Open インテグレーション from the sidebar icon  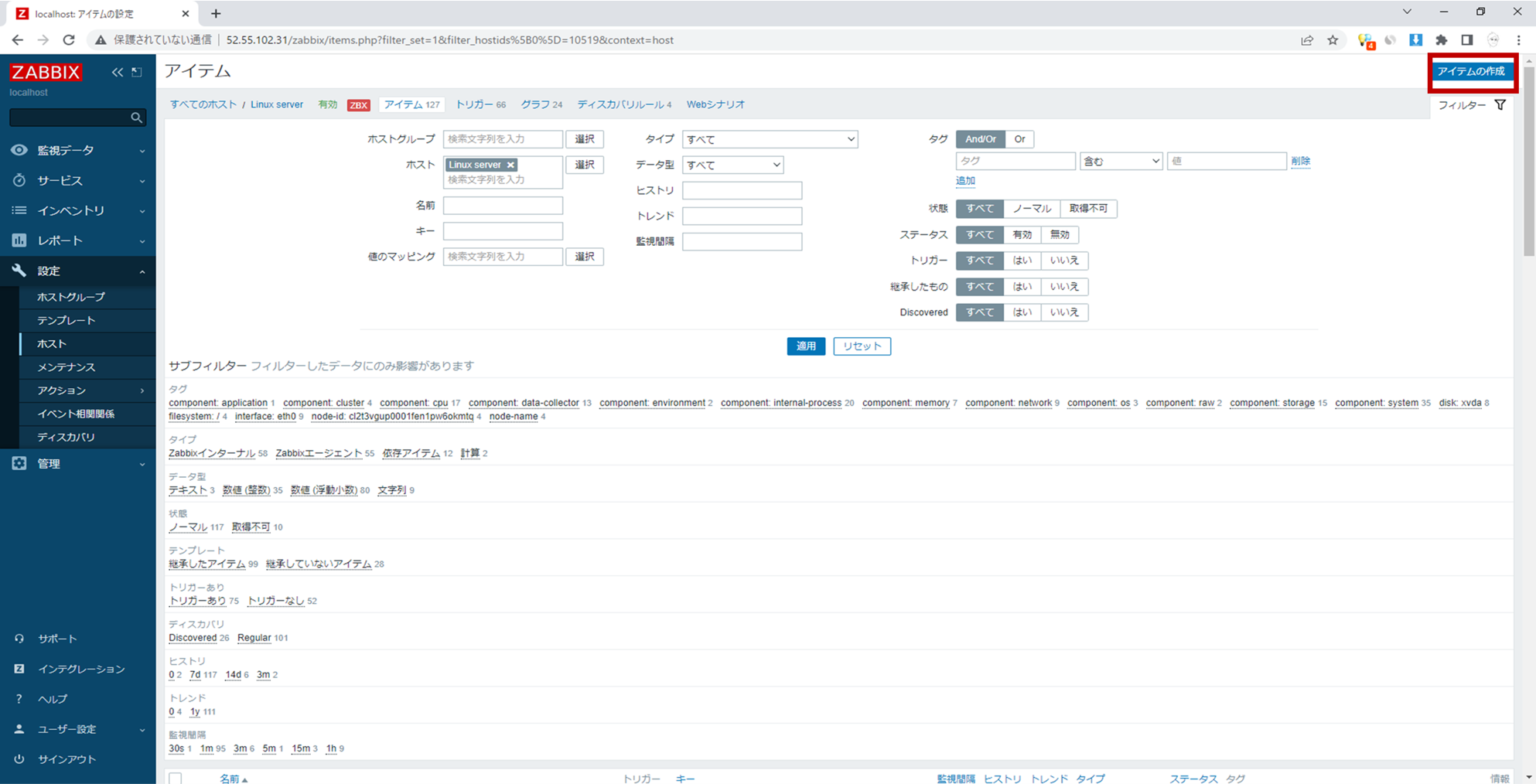pos(21,669)
